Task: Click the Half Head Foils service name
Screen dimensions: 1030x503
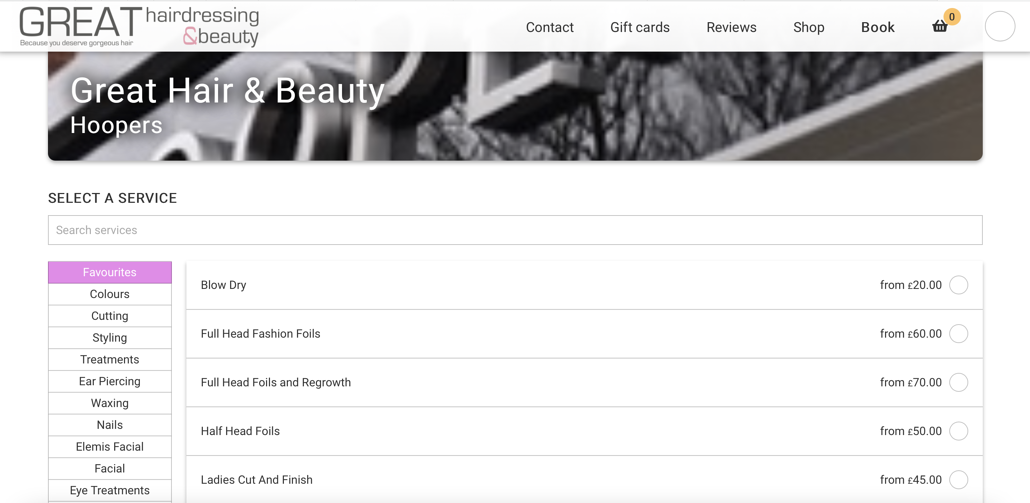Action: (x=240, y=431)
